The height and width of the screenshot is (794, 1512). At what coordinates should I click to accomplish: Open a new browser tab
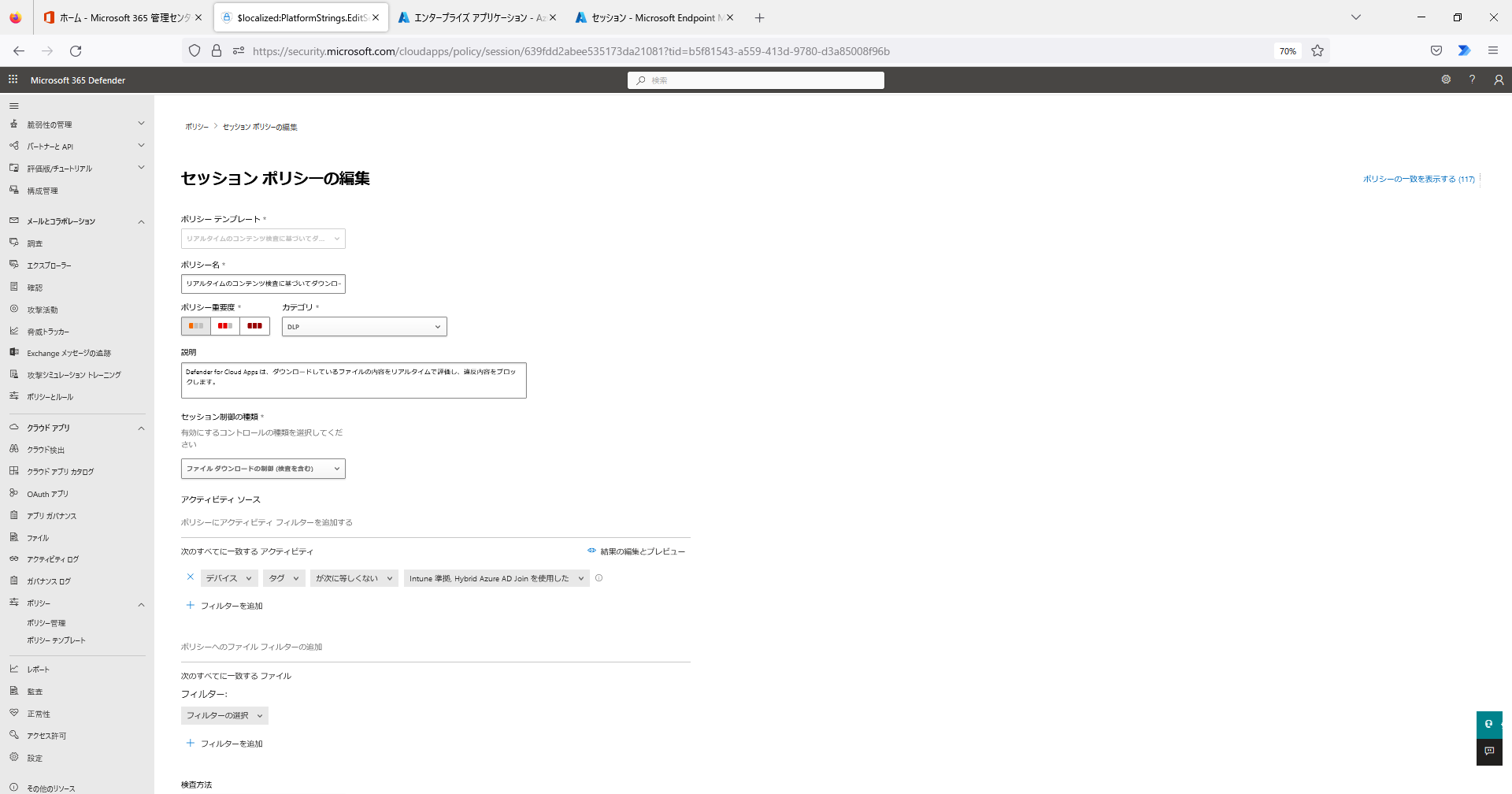pos(759,17)
